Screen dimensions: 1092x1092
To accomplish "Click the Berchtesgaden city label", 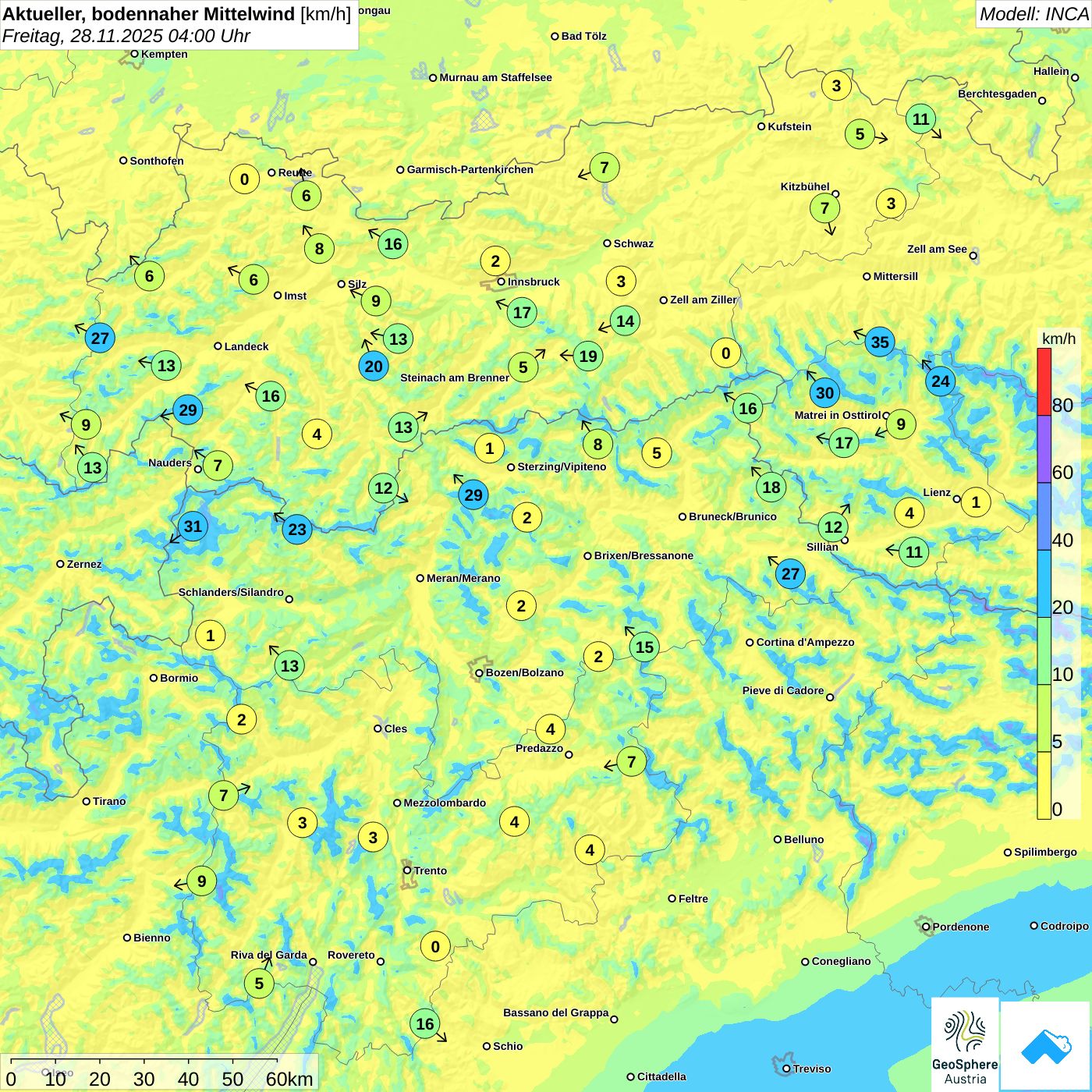I will click(x=997, y=94).
